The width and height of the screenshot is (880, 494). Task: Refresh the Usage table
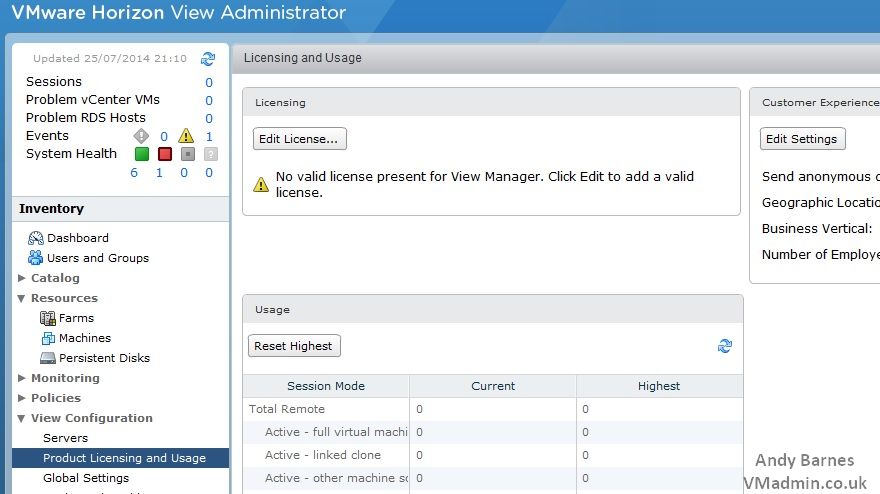[725, 346]
